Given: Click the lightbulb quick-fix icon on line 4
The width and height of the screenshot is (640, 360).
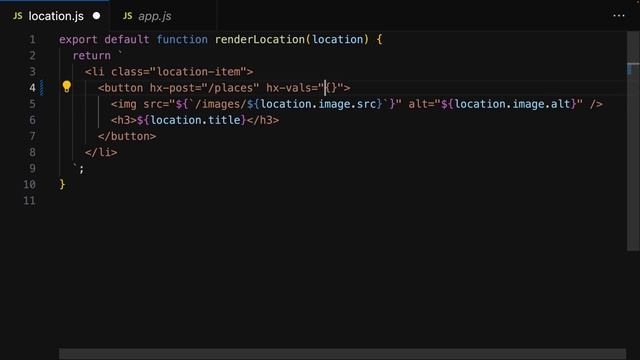Looking at the screenshot, I should (67, 87).
